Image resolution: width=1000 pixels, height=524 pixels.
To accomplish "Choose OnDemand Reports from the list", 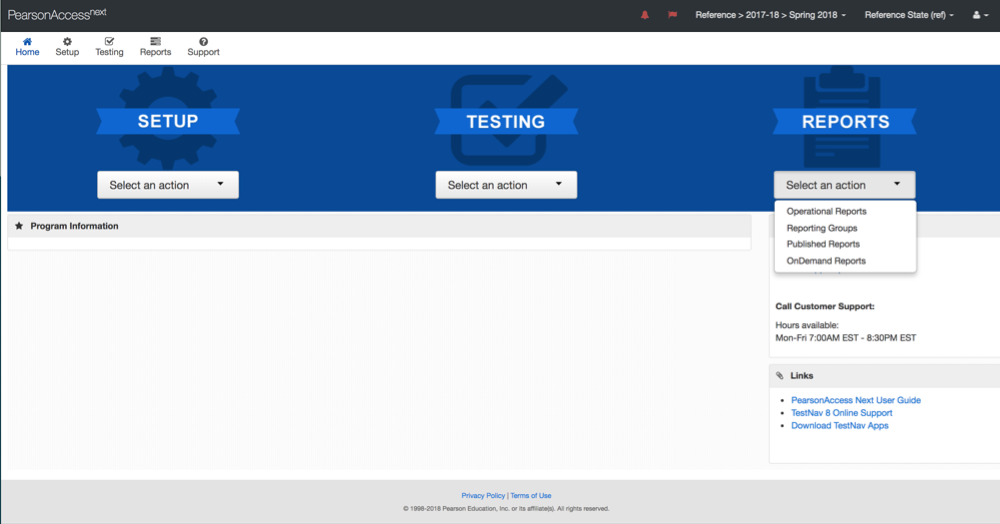I will coord(826,261).
